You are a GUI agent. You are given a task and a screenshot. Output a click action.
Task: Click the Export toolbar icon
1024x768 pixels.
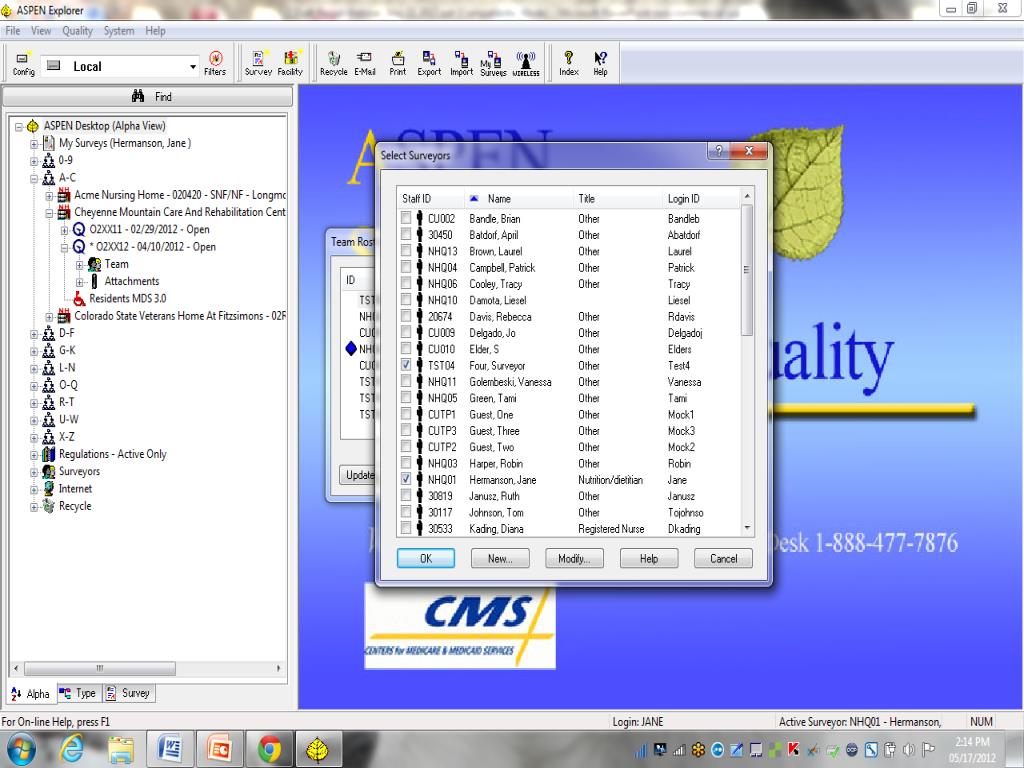[429, 63]
